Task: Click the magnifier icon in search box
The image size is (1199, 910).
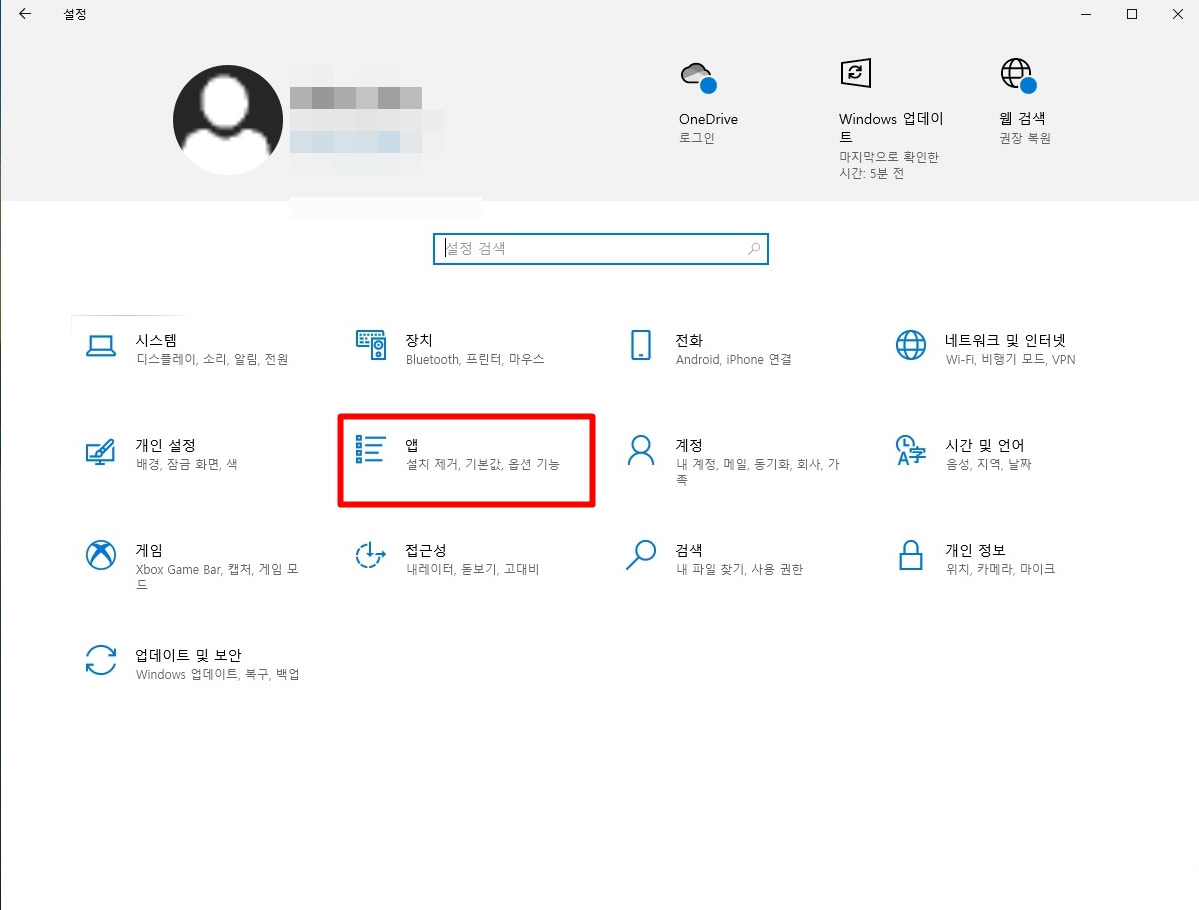Action: (x=754, y=249)
